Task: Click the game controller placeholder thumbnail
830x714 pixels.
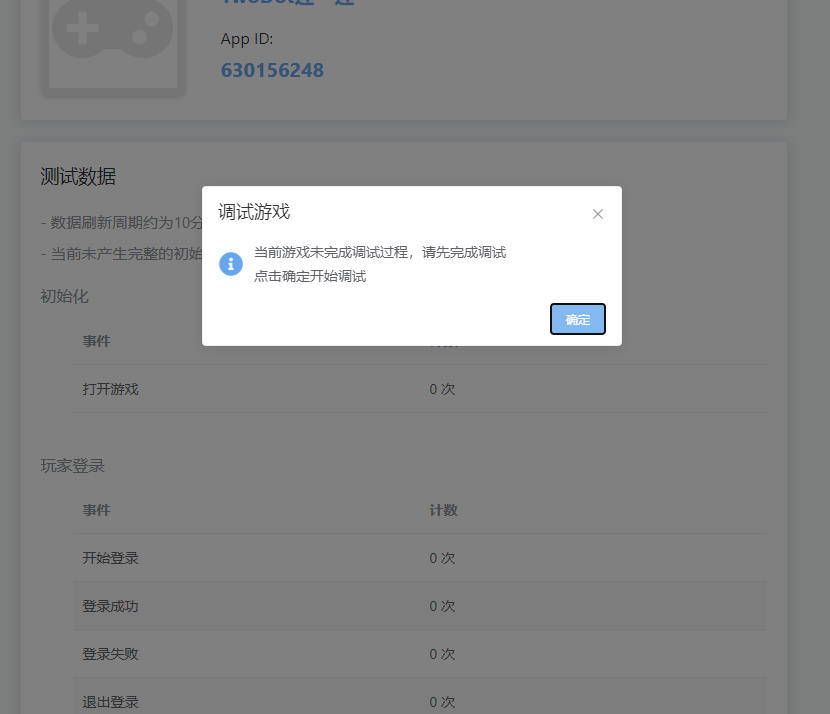Action: coord(113,43)
